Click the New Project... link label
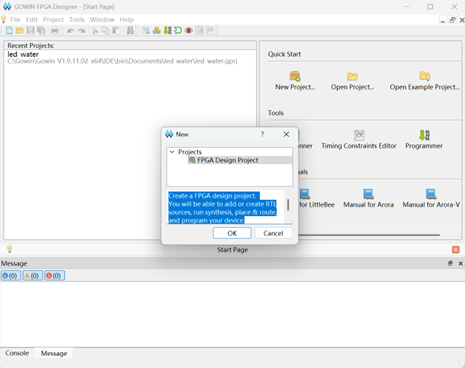The height and width of the screenshot is (368, 465). tap(295, 87)
